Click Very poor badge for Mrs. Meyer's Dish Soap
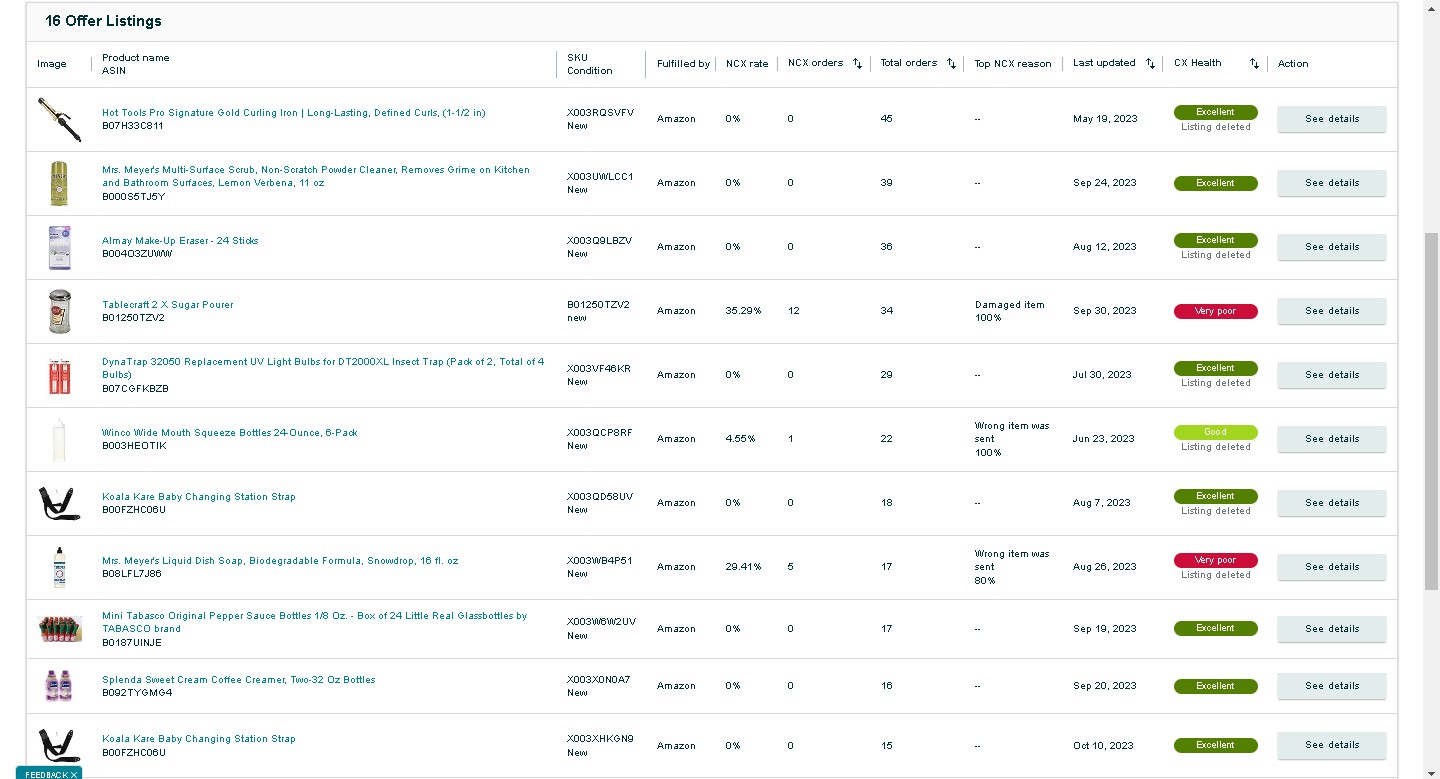 coord(1215,560)
